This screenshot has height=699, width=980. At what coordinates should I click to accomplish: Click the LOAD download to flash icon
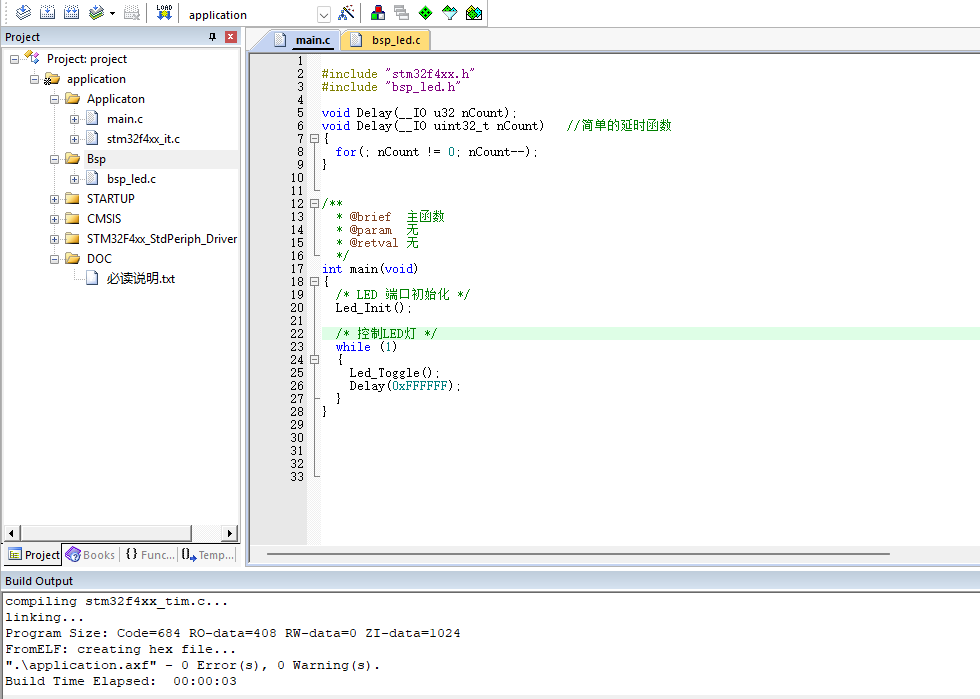[164, 13]
